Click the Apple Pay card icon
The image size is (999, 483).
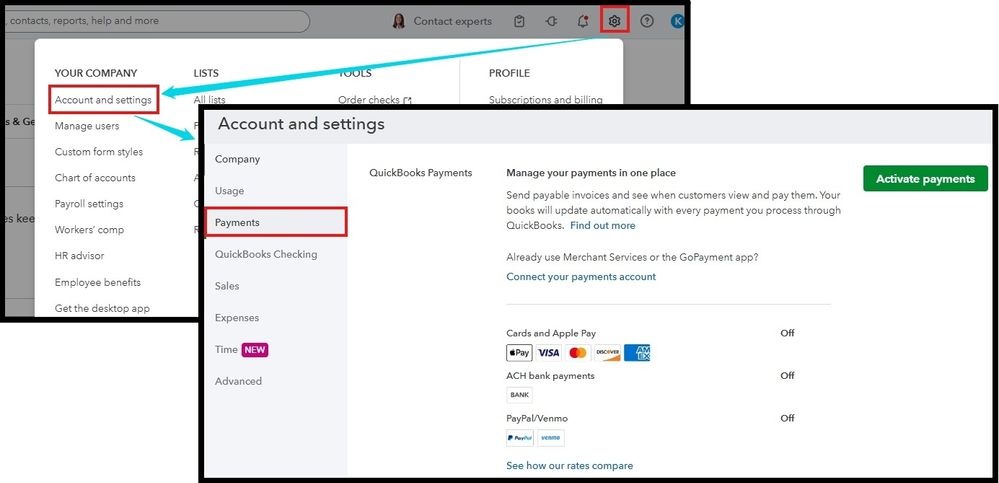tap(519, 352)
